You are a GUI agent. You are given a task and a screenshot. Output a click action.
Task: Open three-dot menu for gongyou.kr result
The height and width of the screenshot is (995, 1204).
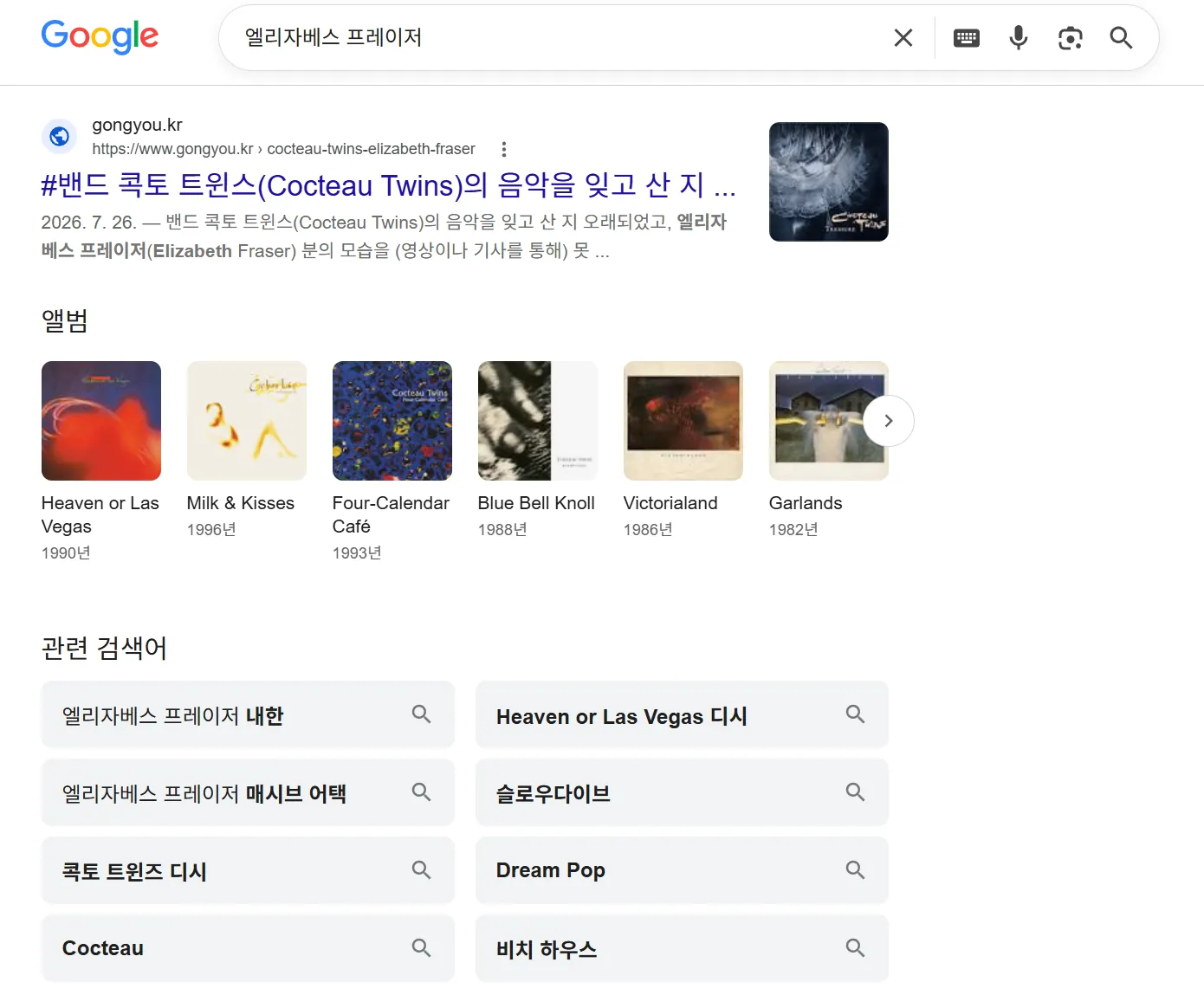(x=504, y=149)
